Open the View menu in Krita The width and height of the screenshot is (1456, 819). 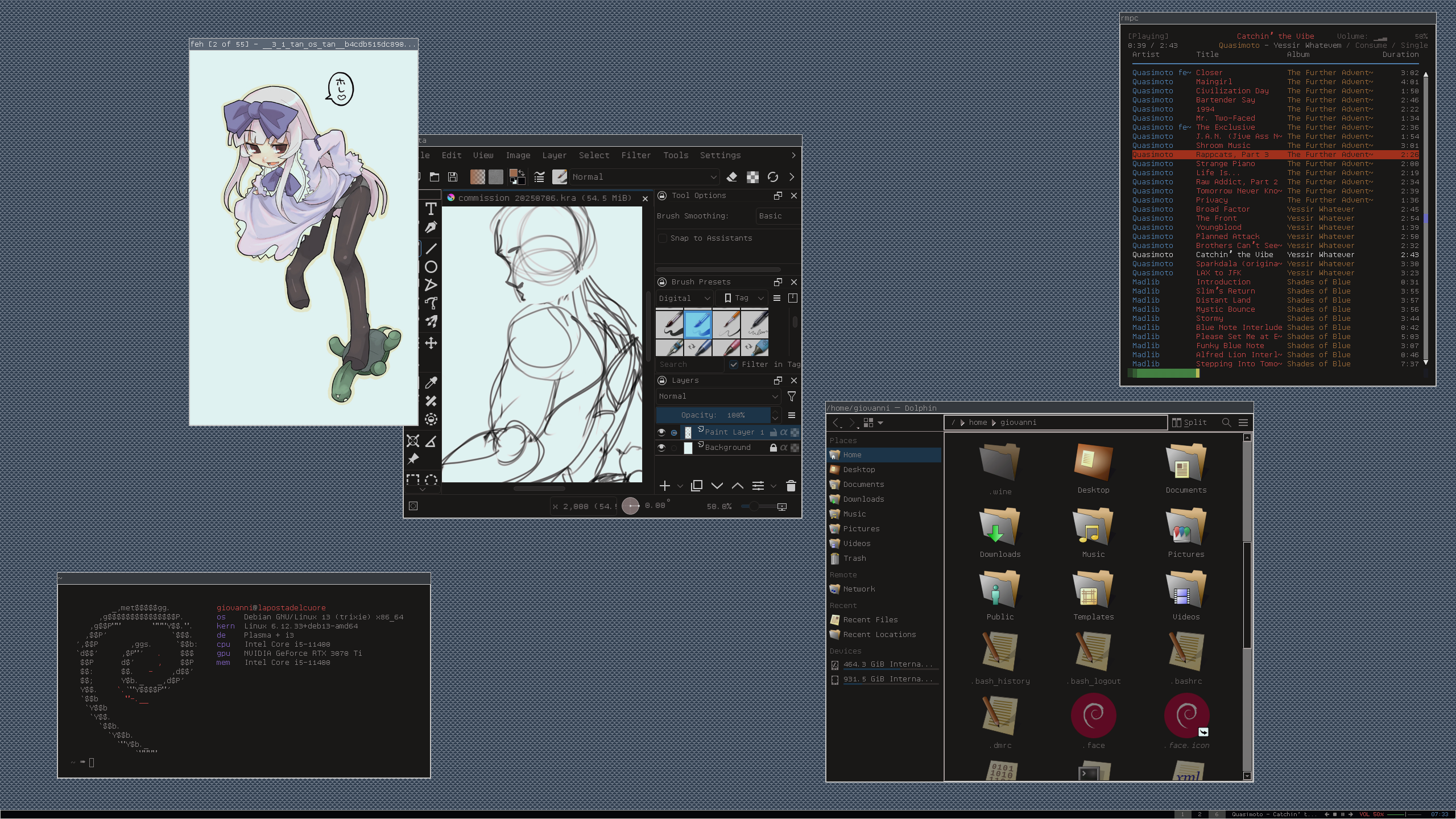pos(483,155)
